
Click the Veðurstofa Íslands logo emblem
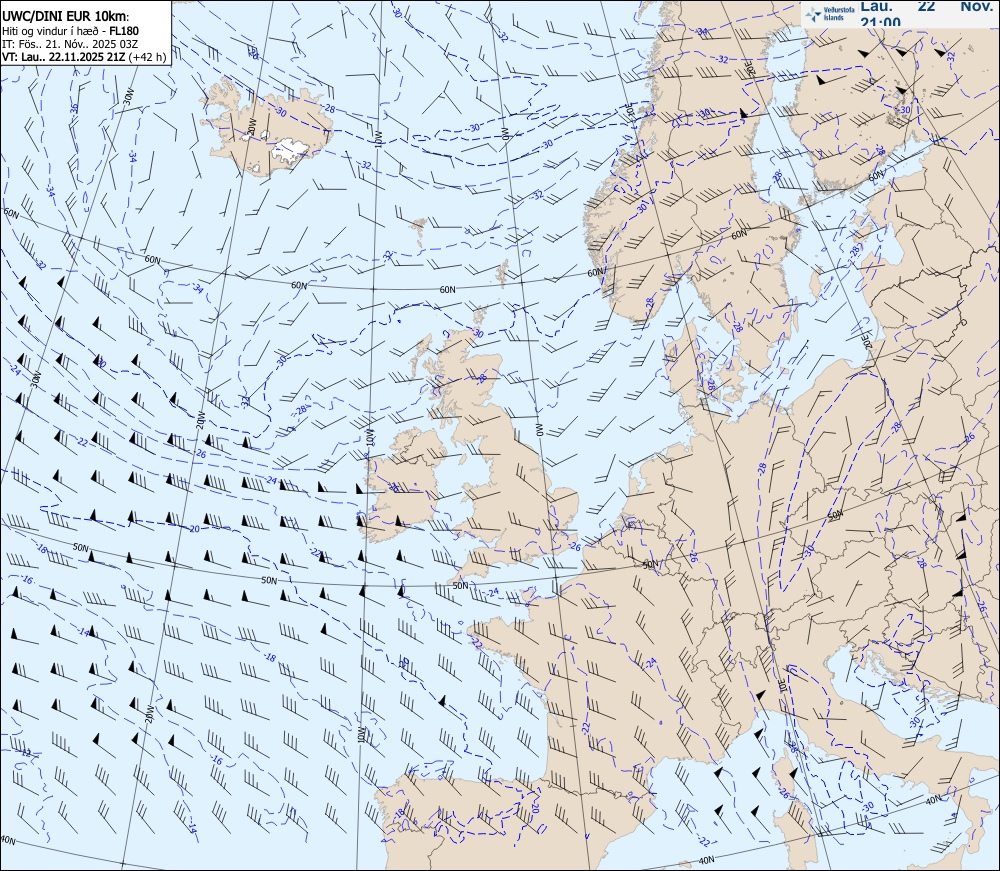814,14
